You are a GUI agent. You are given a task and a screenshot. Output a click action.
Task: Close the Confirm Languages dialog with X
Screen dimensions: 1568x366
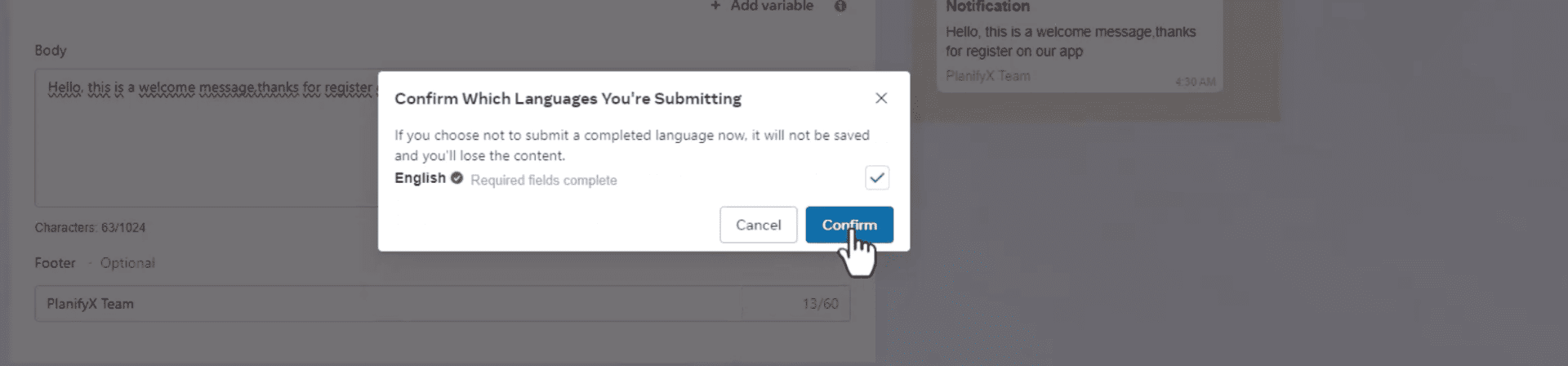[x=881, y=98]
